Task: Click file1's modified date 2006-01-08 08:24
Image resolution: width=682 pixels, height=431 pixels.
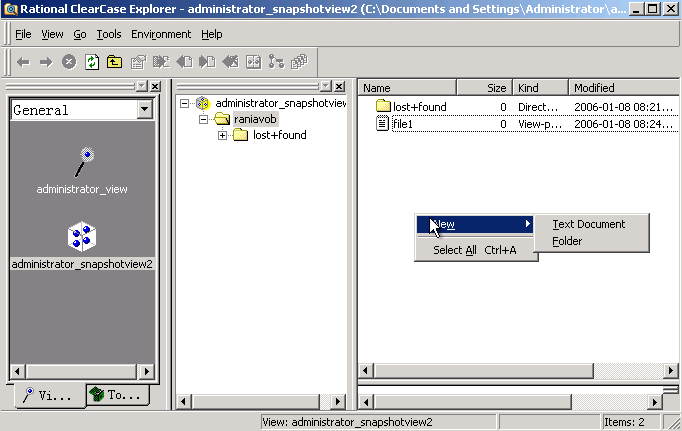Action: click(623, 124)
